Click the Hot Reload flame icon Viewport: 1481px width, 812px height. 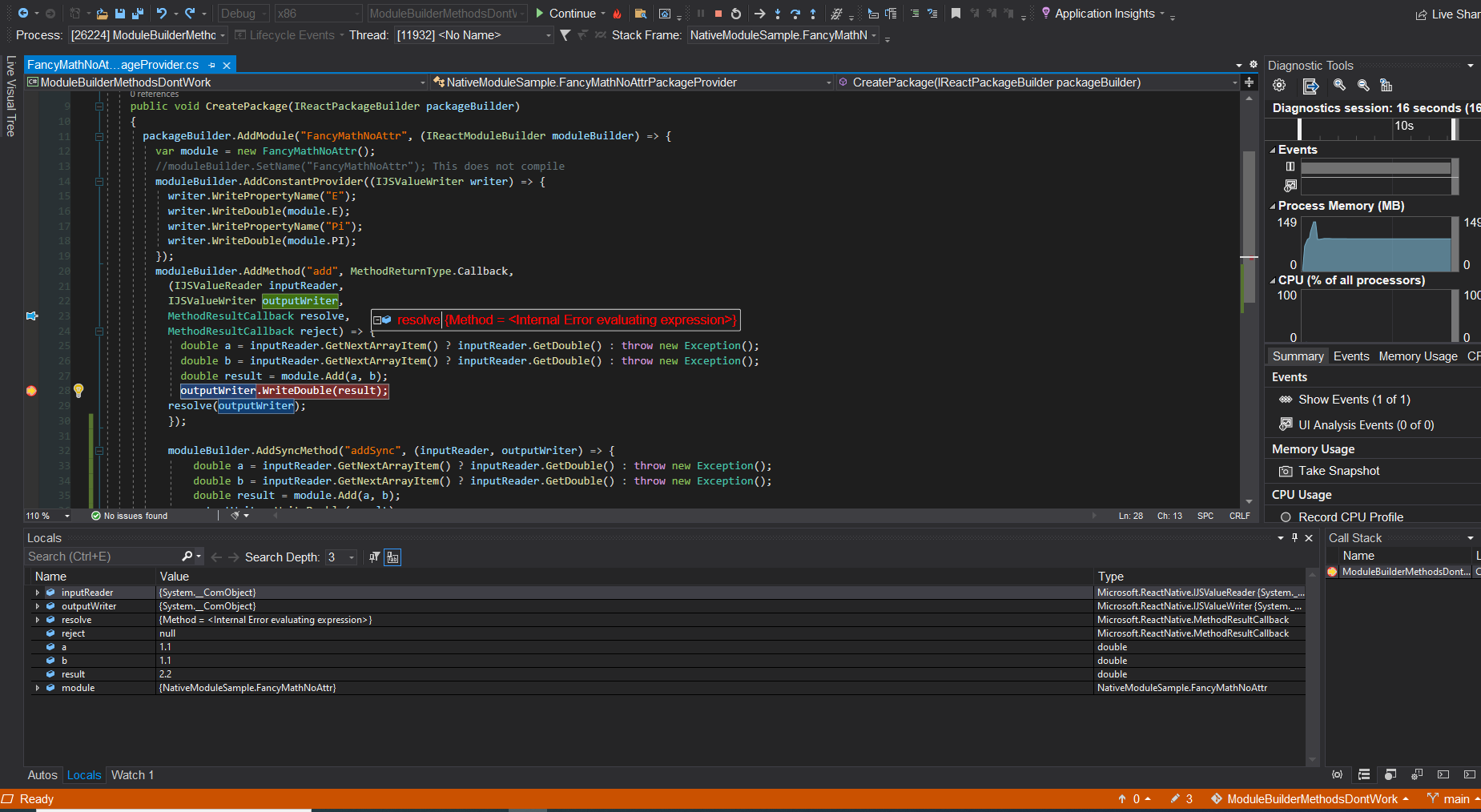pyautogui.click(x=618, y=13)
